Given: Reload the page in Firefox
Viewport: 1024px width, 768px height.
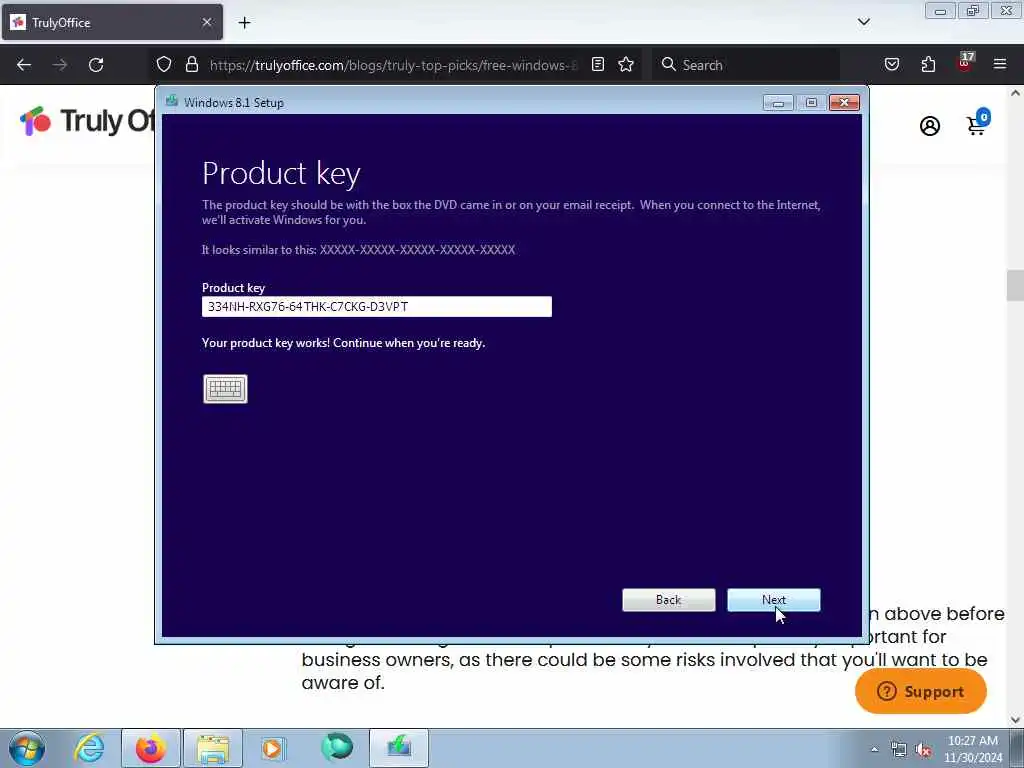Looking at the screenshot, I should click(x=96, y=65).
